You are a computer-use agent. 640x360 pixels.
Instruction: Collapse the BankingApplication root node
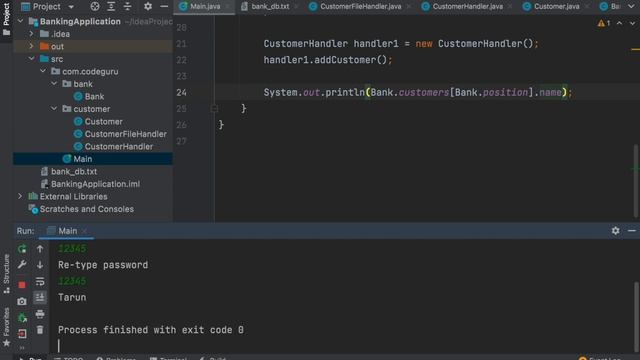pyautogui.click(x=20, y=21)
